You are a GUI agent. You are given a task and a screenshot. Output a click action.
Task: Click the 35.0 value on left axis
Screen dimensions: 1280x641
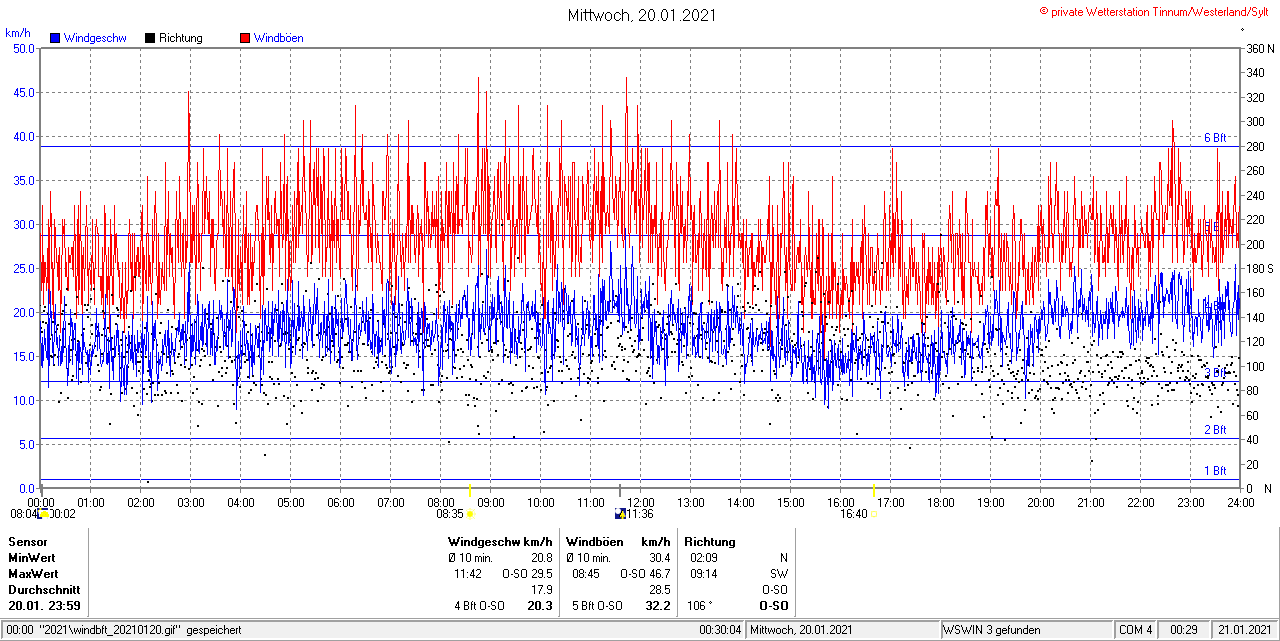coord(23,180)
